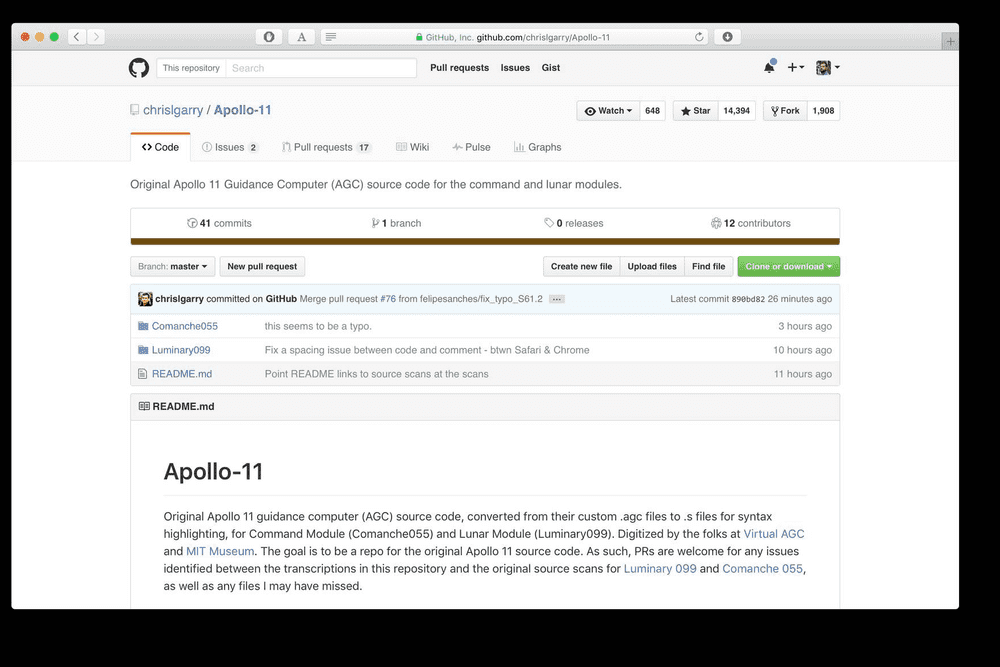Open the Luminary099 folder name link
Viewport: 1000px width, 667px height.
click(x=180, y=350)
